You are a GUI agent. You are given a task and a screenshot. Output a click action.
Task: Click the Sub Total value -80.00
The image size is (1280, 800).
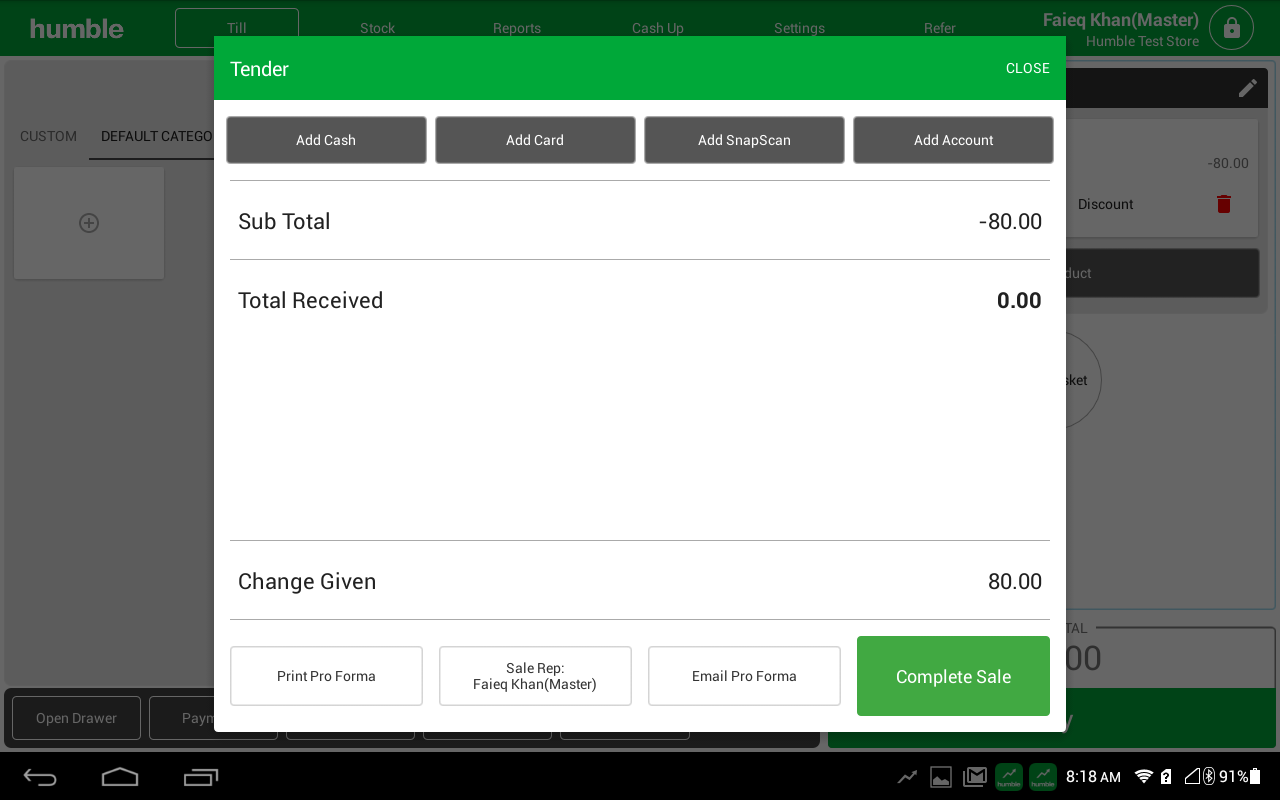tap(1010, 221)
